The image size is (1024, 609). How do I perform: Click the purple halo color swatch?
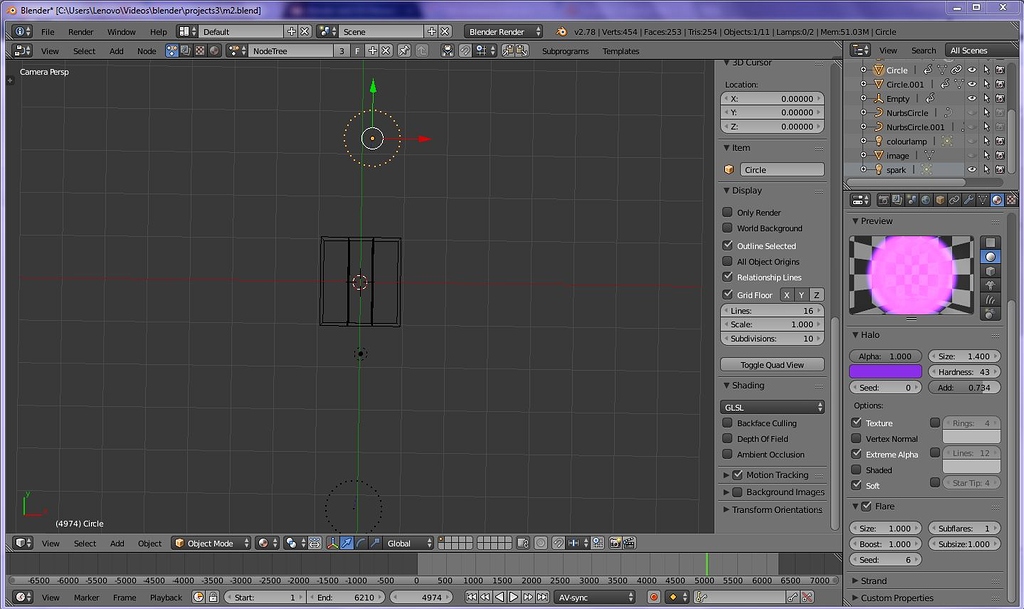[885, 371]
